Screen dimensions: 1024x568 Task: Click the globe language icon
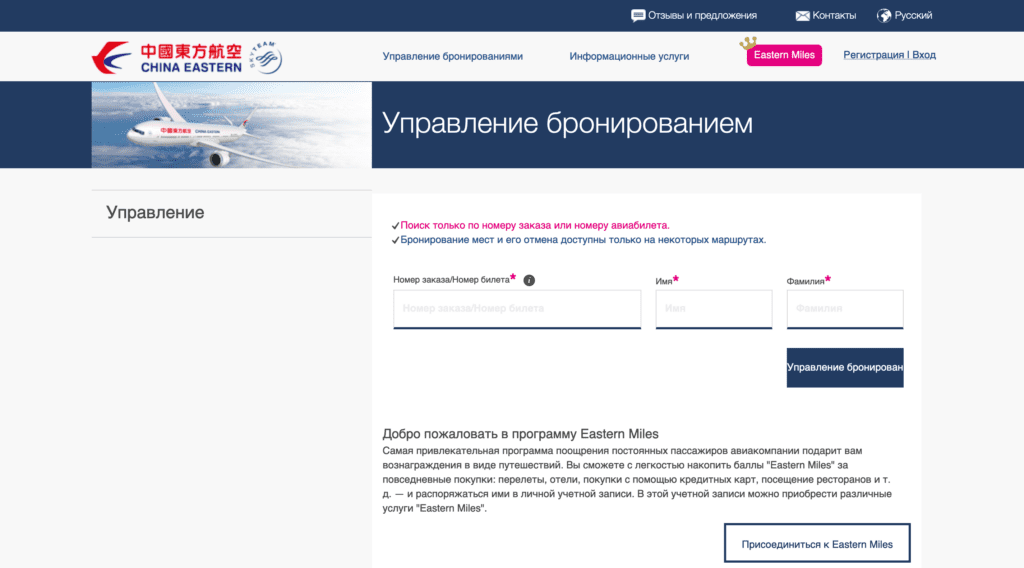(884, 16)
